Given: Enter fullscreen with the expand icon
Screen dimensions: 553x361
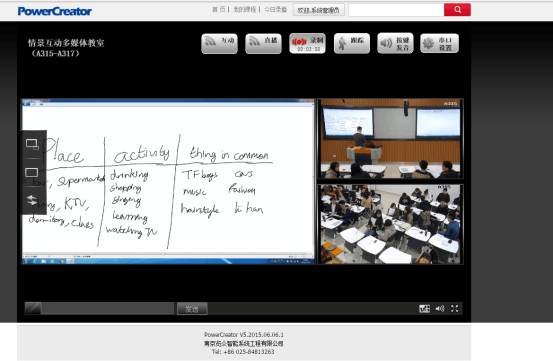Looking at the screenshot, I should [455, 308].
